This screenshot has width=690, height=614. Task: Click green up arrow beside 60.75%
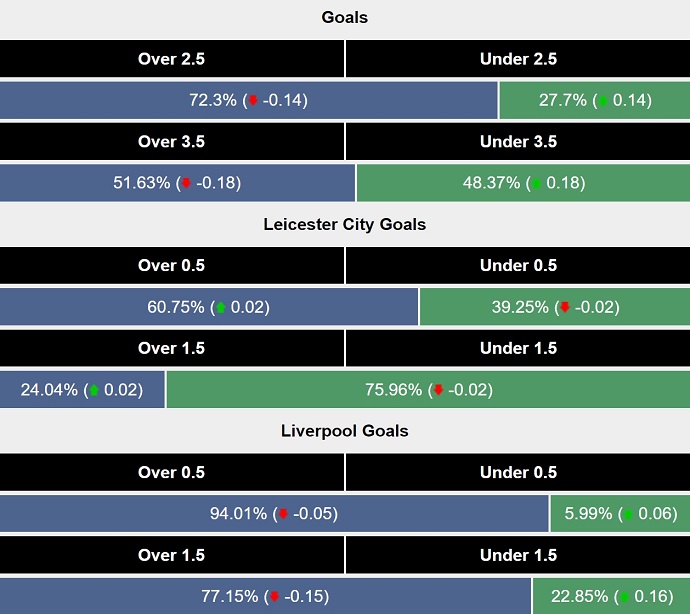point(221,307)
